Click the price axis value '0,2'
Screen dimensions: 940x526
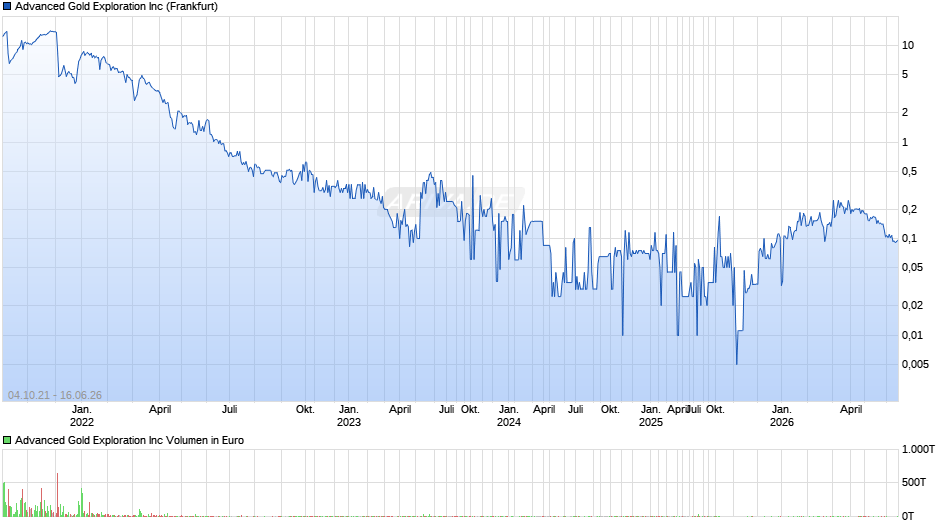[x=909, y=209]
